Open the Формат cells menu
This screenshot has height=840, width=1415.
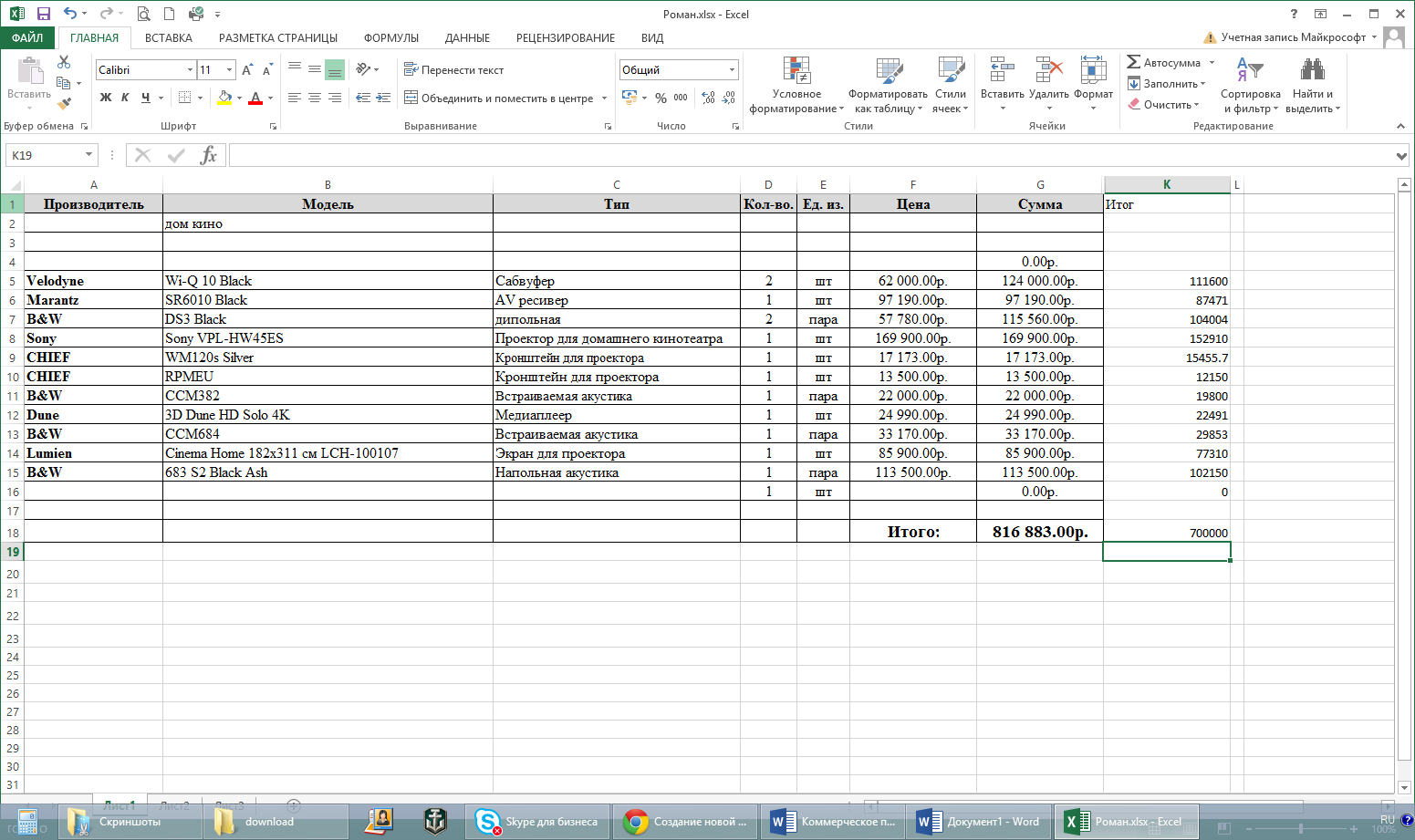[1093, 83]
